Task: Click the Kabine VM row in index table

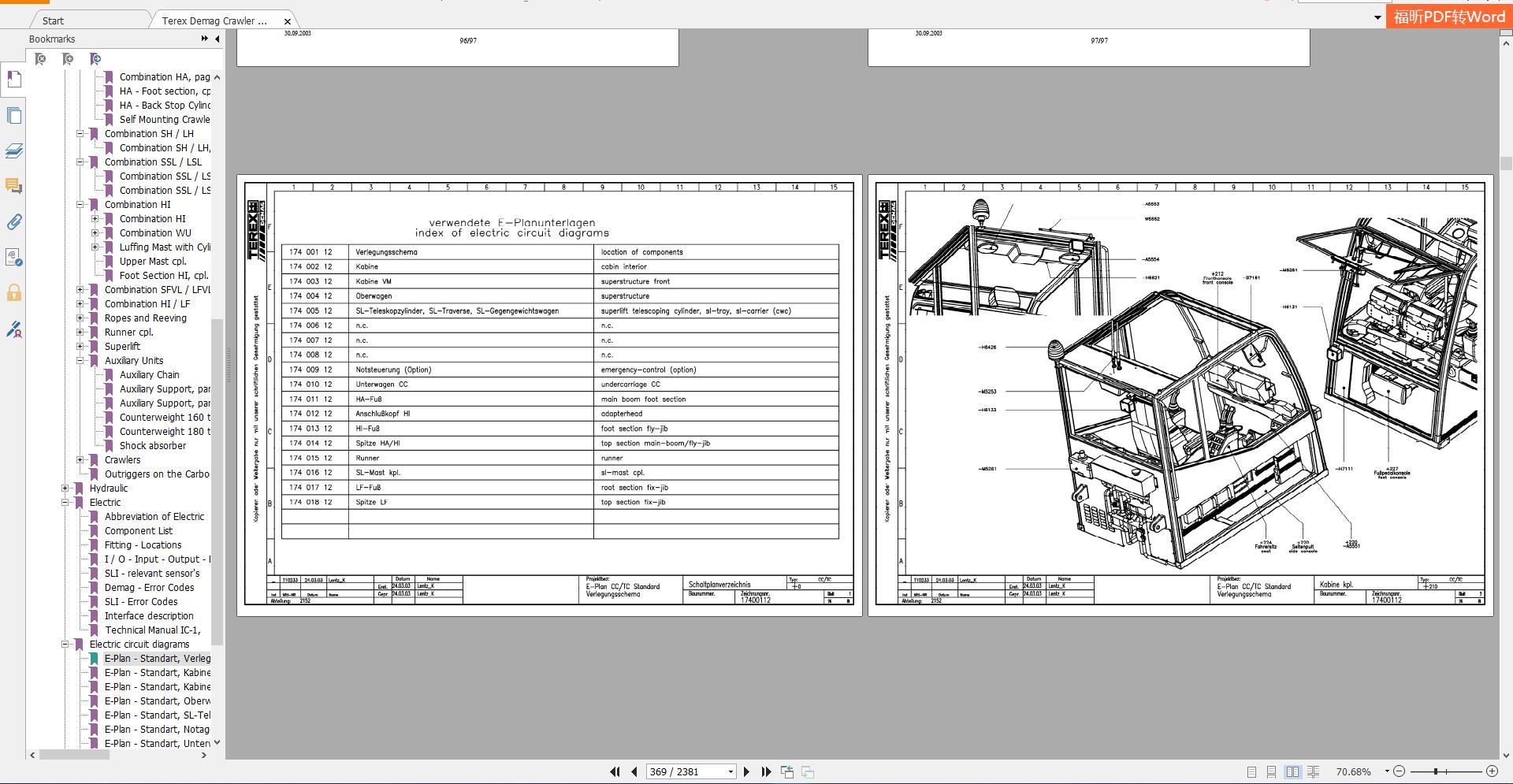Action: point(559,281)
